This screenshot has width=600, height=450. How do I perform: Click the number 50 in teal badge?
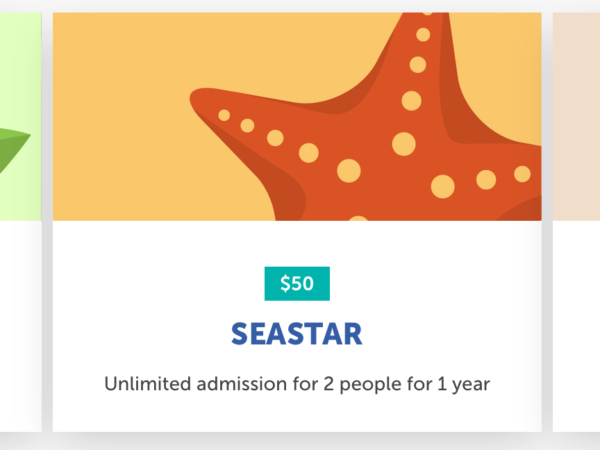[303, 284]
